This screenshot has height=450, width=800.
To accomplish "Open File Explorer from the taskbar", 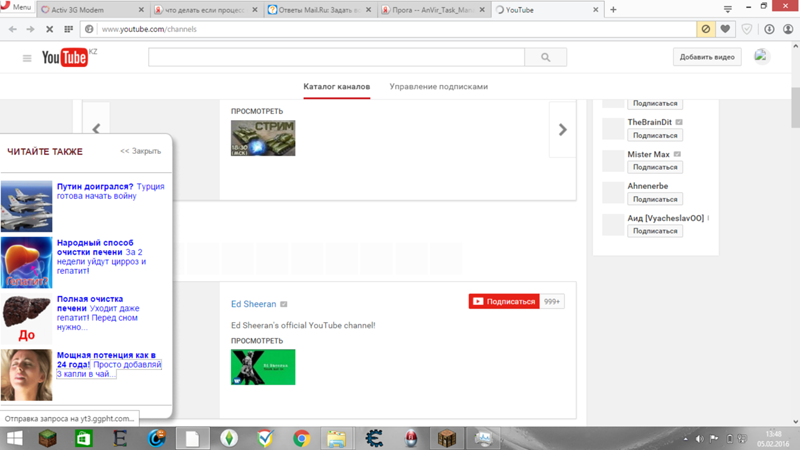I will 336,438.
